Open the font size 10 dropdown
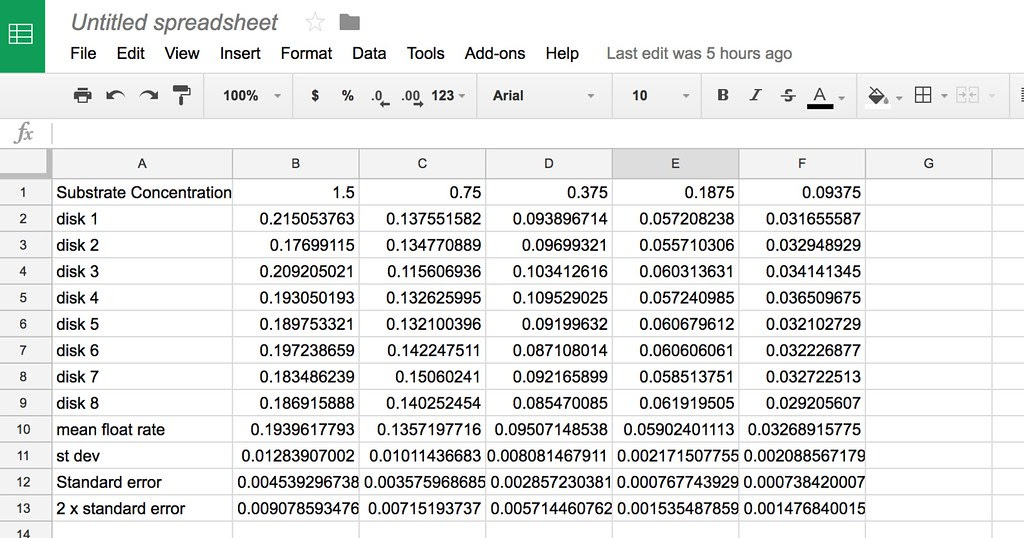 660,96
